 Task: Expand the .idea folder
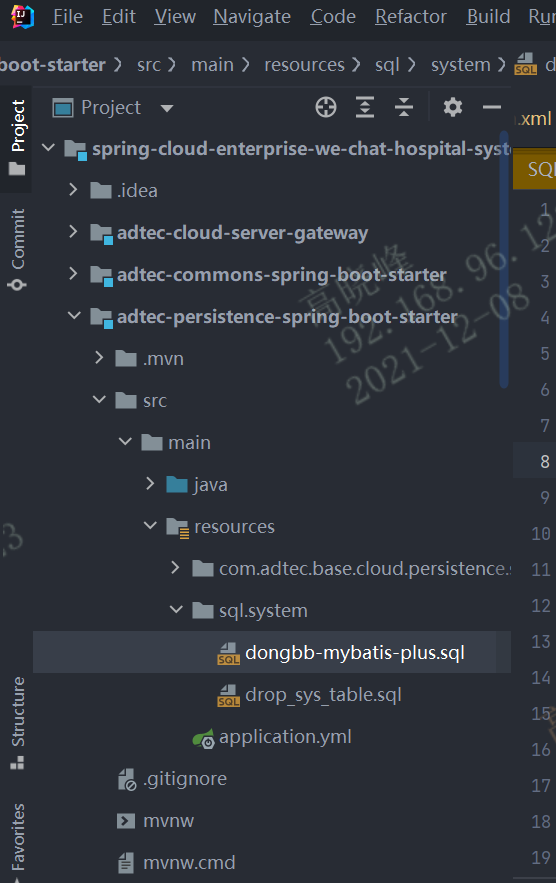pos(73,189)
